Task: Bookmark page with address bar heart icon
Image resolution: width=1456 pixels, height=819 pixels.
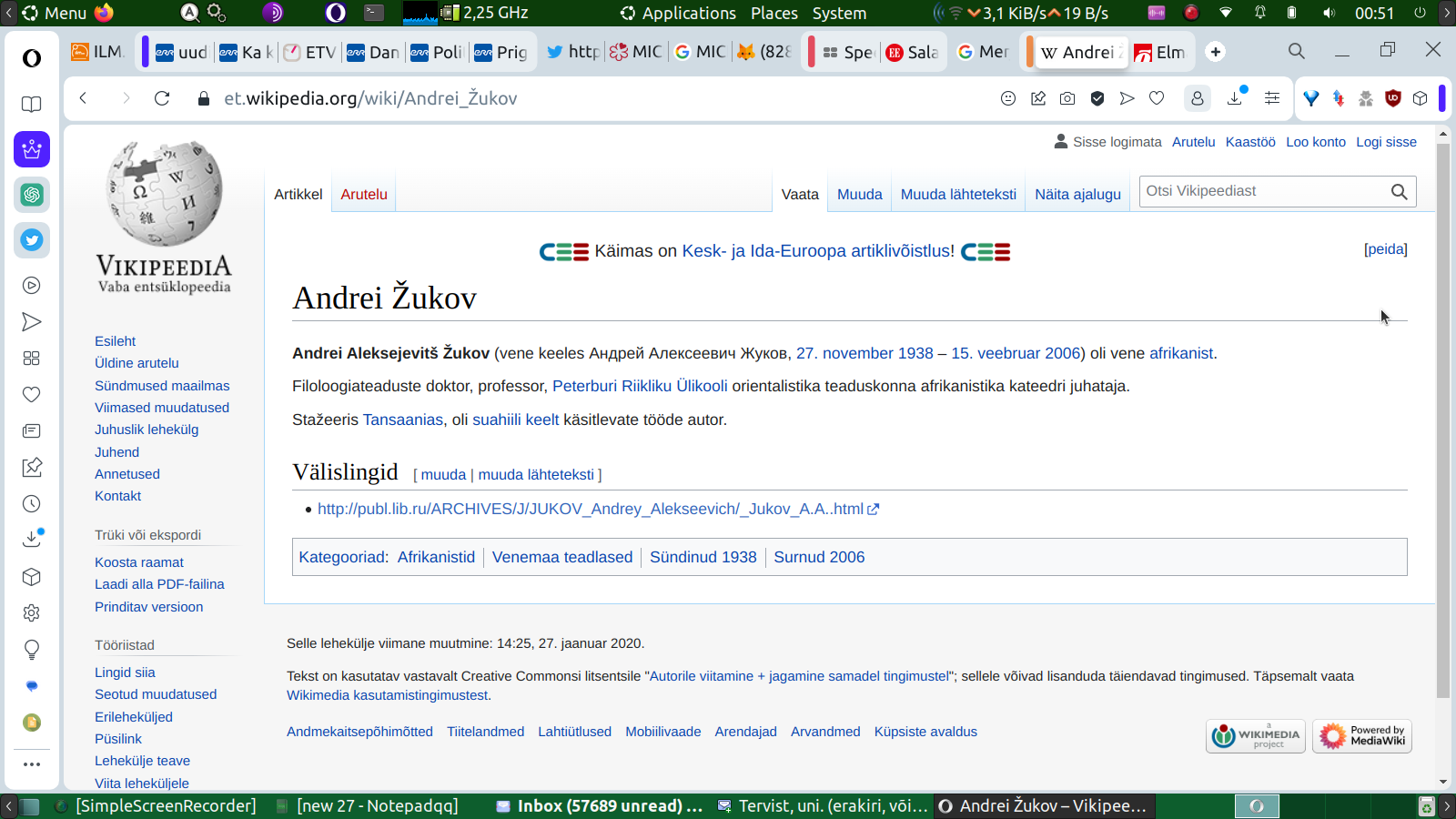Action: [1157, 98]
